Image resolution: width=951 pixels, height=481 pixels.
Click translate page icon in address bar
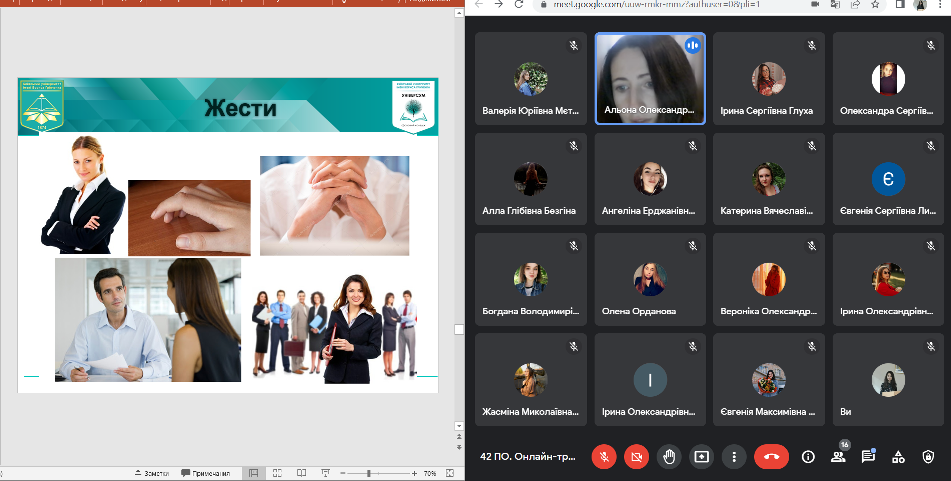coord(835,4)
